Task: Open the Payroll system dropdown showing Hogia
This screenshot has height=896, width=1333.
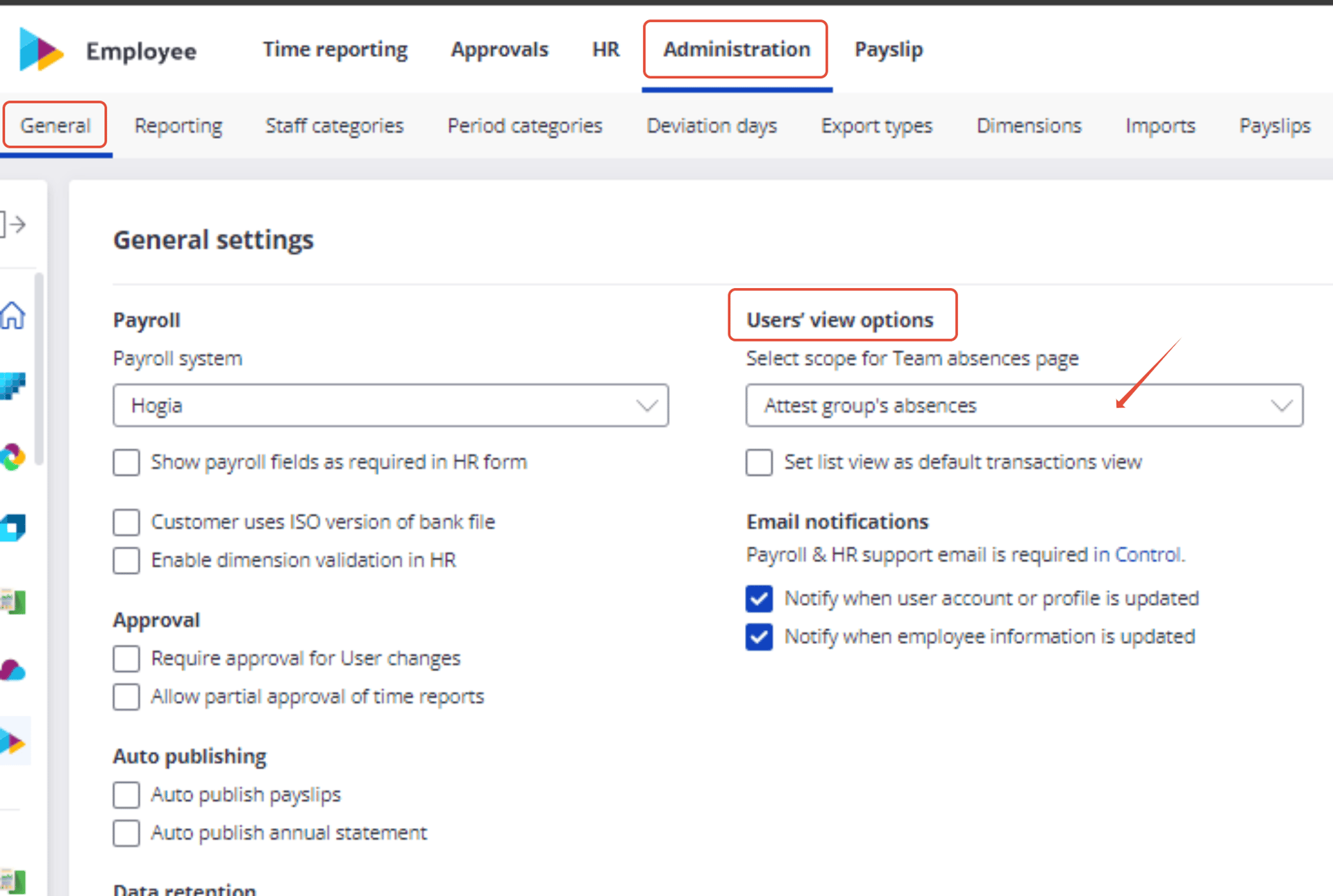Action: click(x=391, y=405)
